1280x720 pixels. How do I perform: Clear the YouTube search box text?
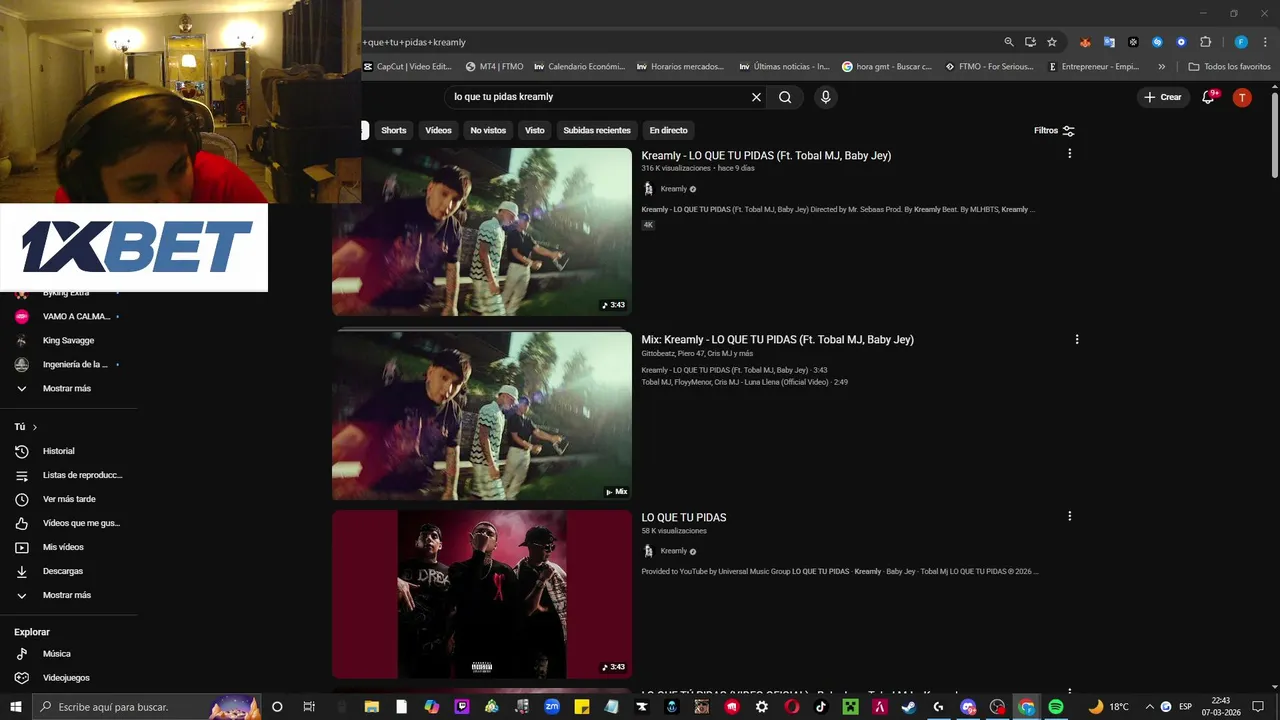coord(756,97)
